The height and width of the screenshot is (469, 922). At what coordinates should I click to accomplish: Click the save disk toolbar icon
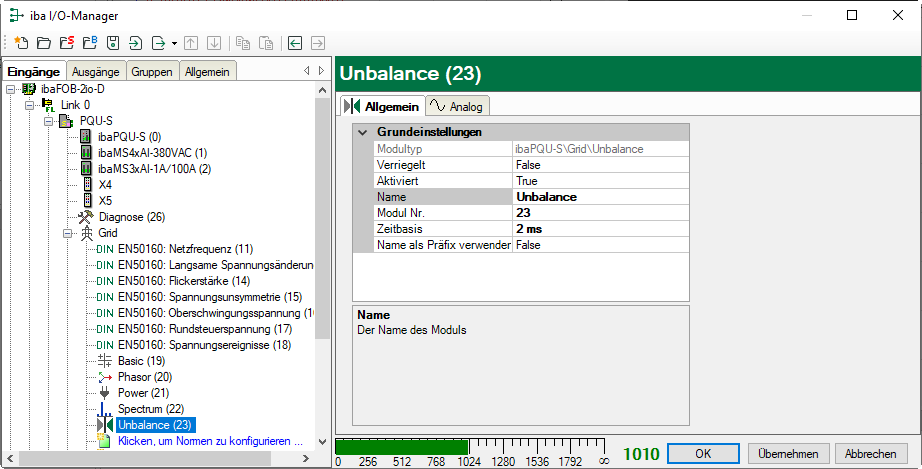pos(112,43)
